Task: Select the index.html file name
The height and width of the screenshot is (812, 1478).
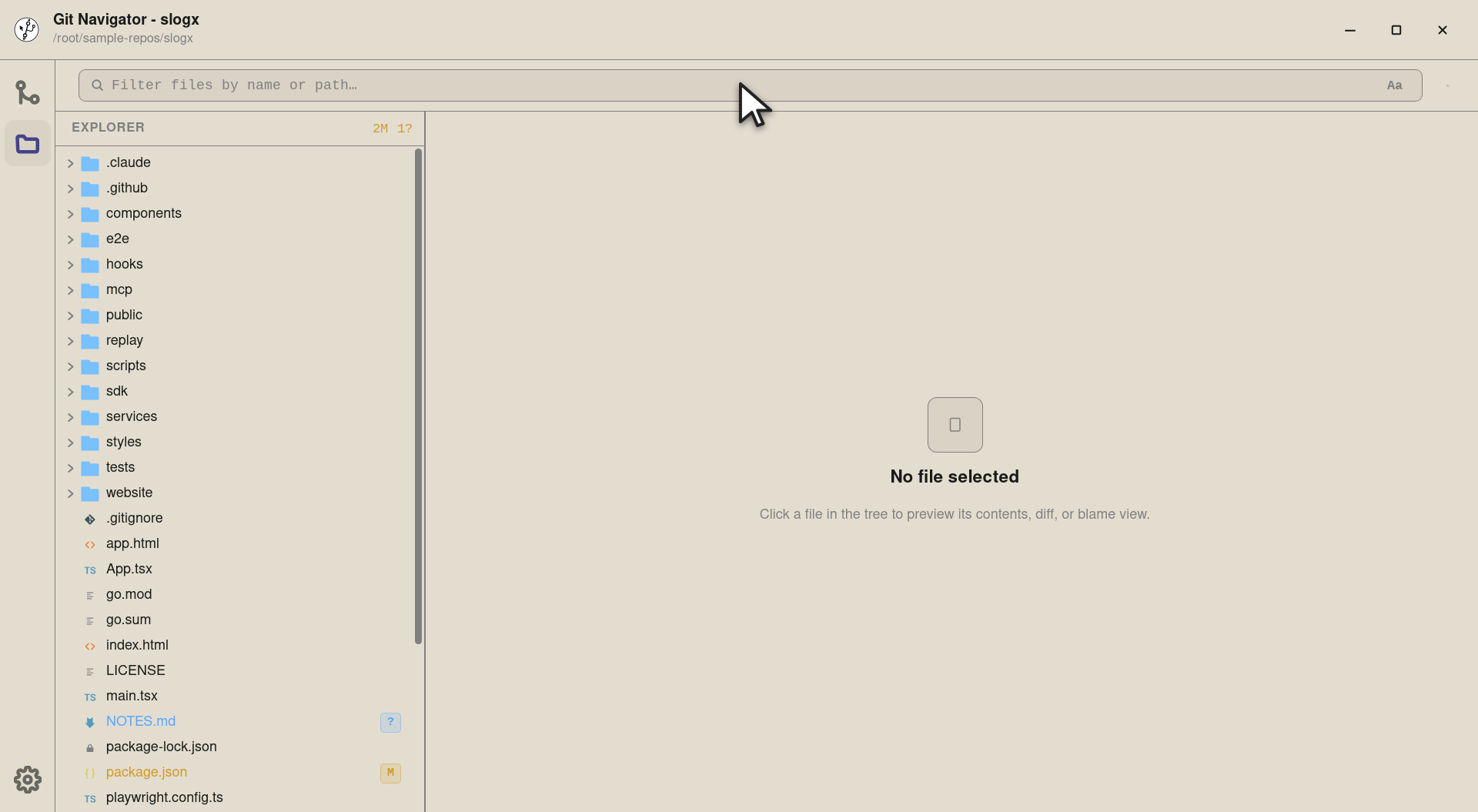Action: coord(137,645)
